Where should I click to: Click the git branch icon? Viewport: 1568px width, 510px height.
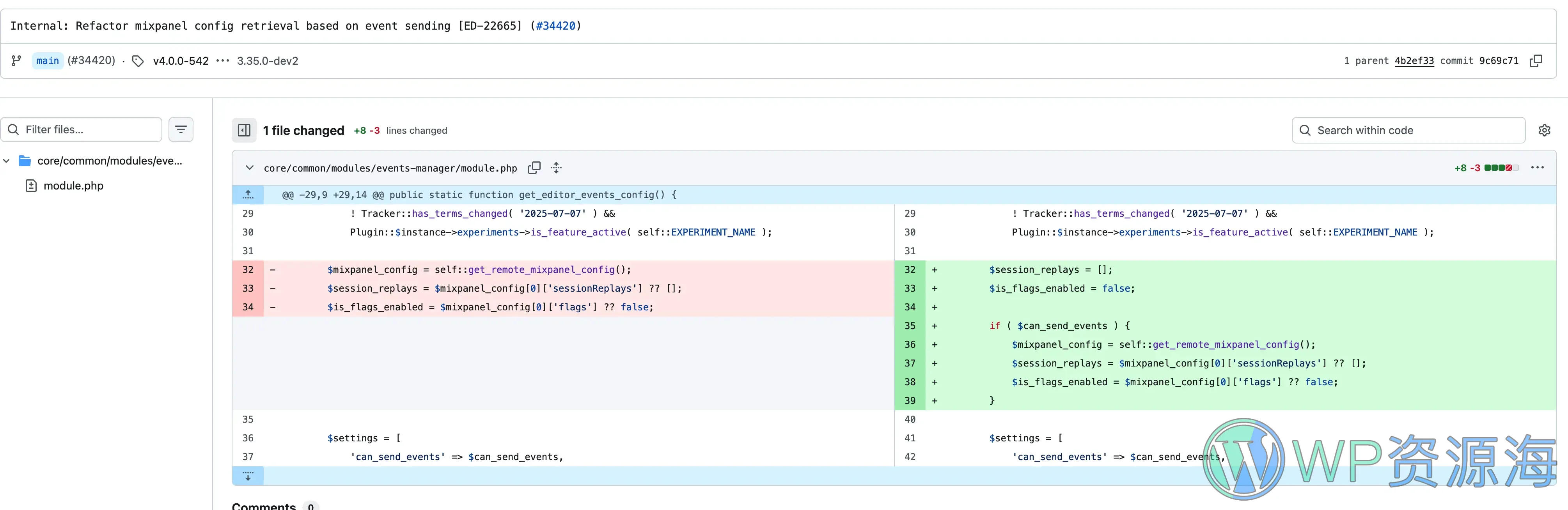click(16, 61)
